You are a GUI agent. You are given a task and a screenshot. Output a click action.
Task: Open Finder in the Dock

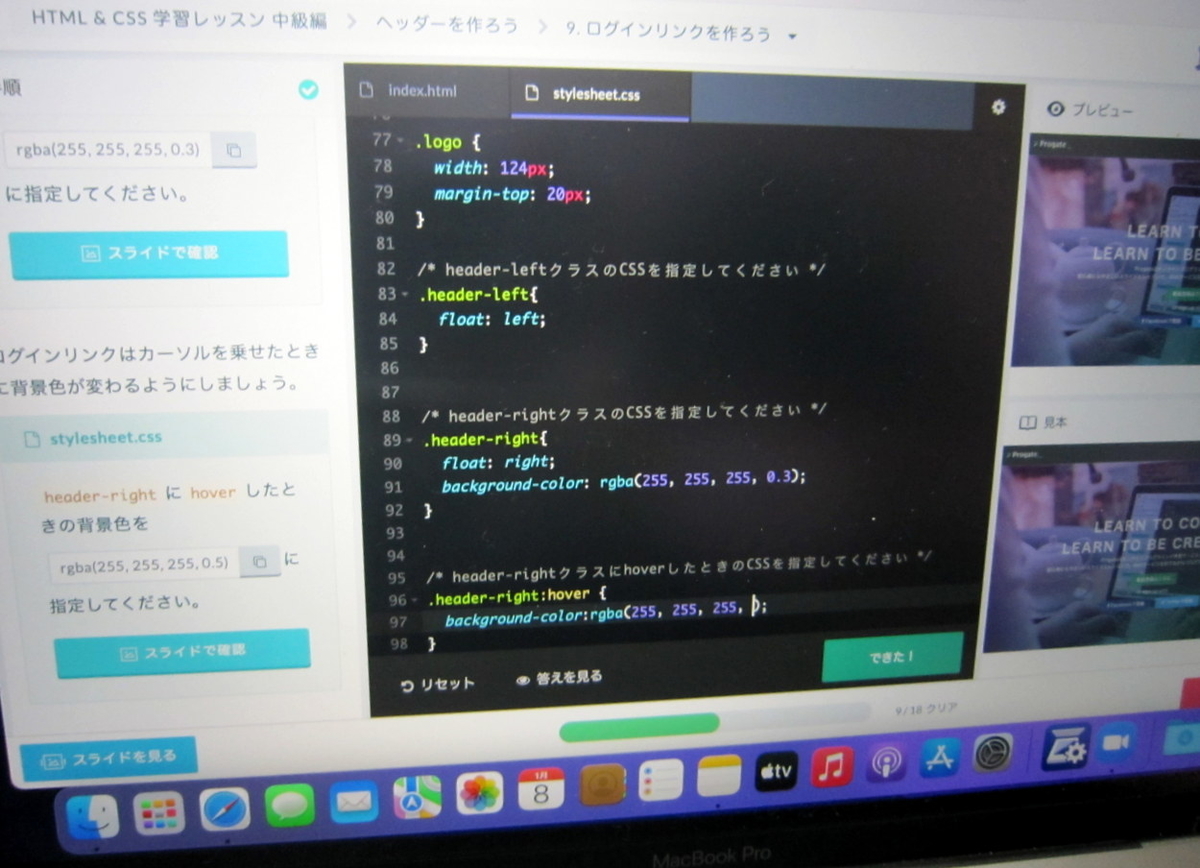(x=92, y=817)
